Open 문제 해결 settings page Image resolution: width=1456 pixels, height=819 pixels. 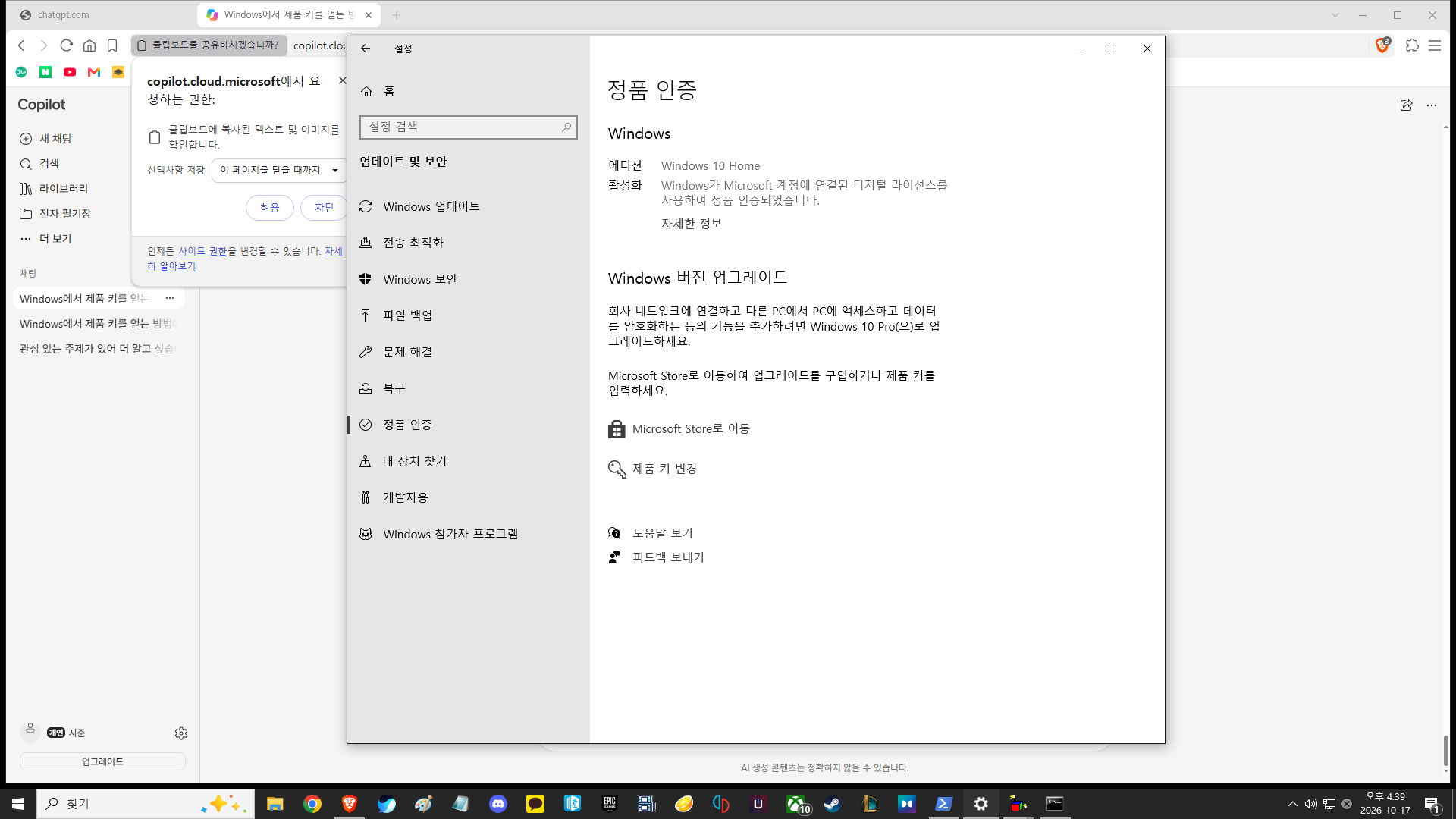pos(468,352)
